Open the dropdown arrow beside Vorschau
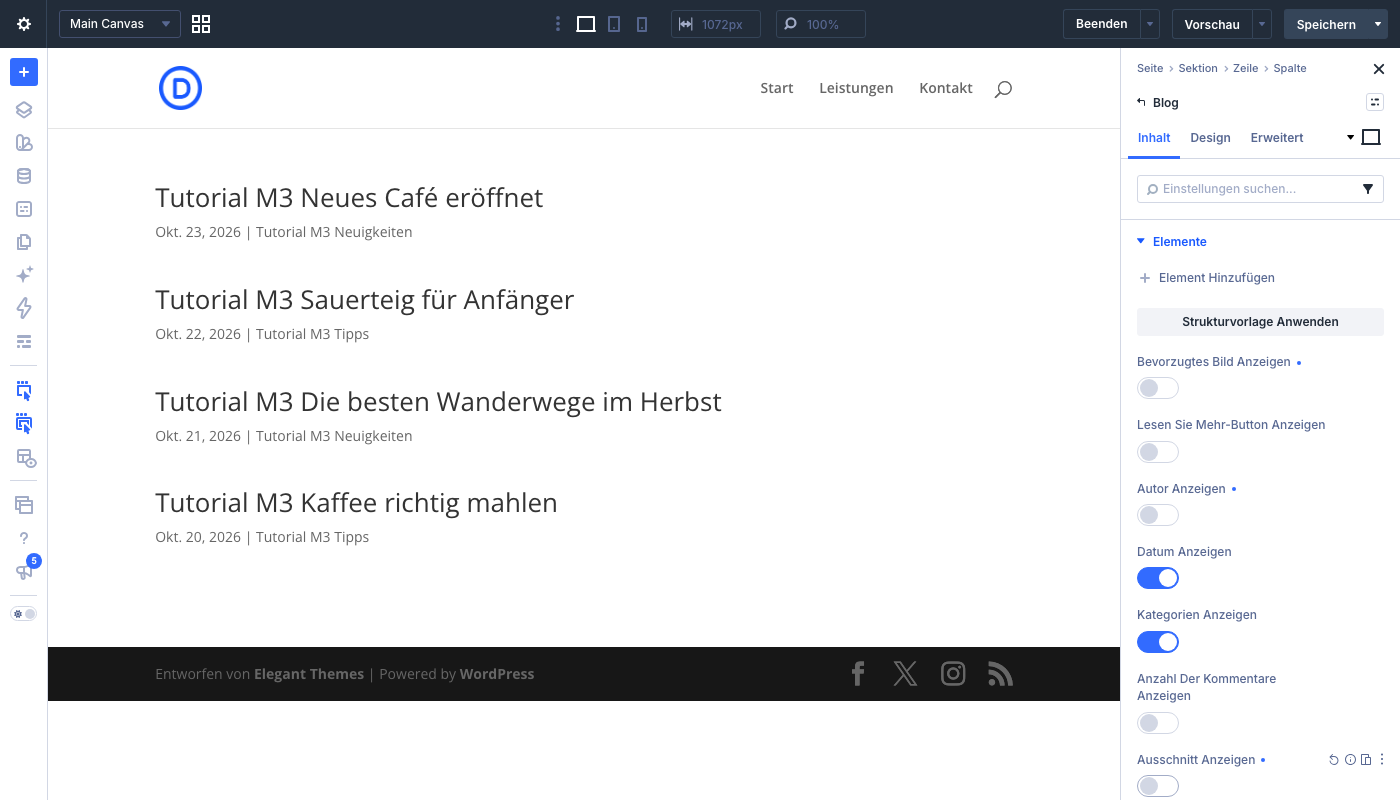1400x800 pixels. click(1262, 24)
